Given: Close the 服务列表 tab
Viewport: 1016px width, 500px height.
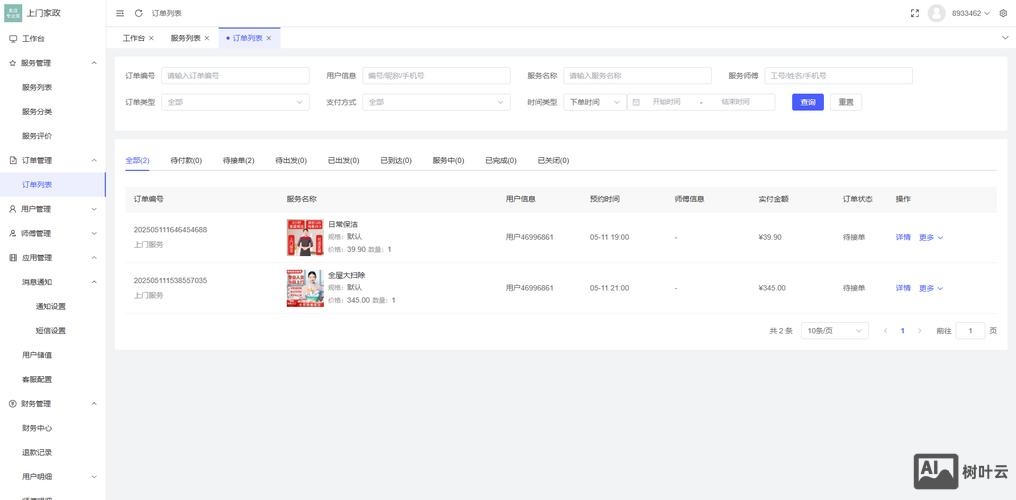Looking at the screenshot, I should pyautogui.click(x=207, y=38).
